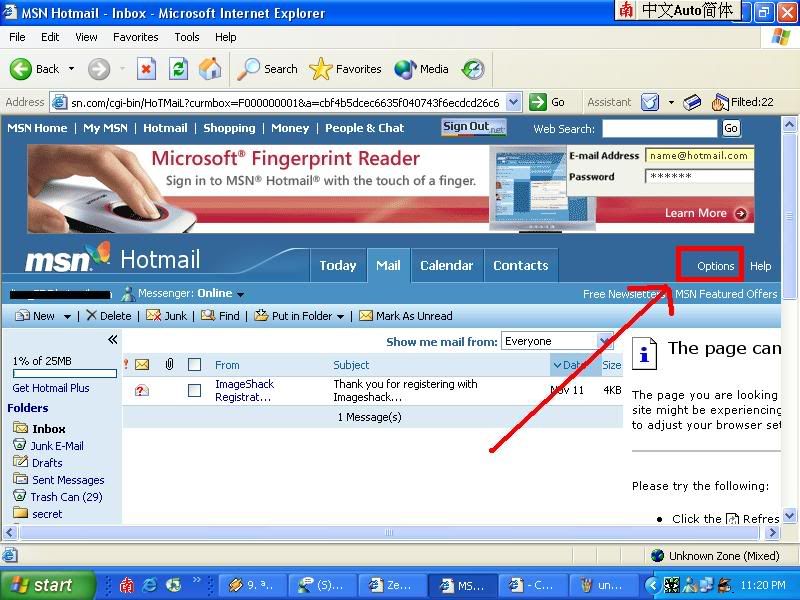Click the Options link
Screen dimensions: 800x600
715,266
